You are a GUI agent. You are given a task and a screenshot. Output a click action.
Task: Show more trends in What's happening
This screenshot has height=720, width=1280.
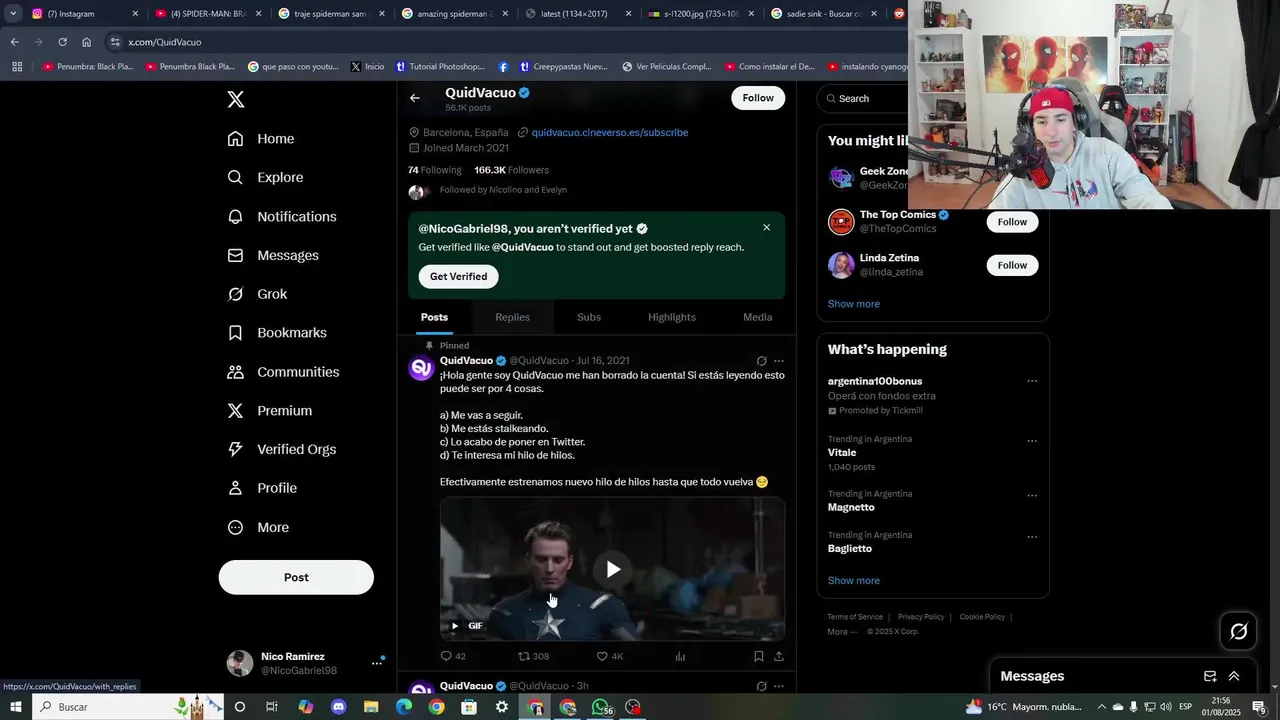tap(854, 581)
